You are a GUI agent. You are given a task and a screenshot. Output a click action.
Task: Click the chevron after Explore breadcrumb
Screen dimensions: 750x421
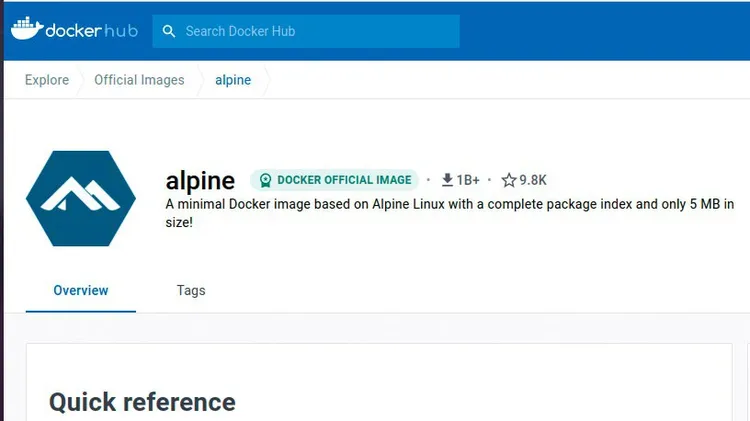(80, 80)
